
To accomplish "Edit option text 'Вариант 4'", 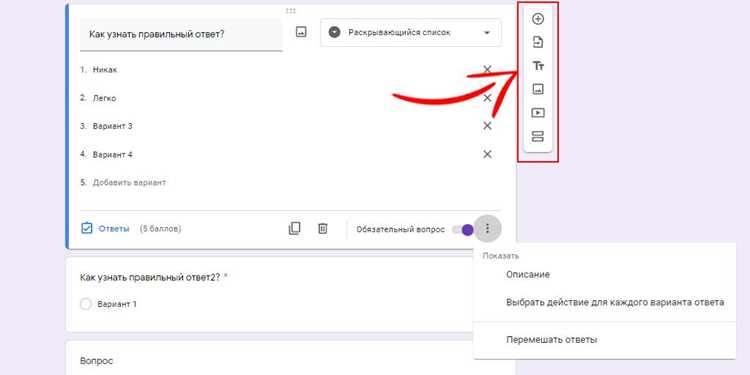I will tap(112, 154).
